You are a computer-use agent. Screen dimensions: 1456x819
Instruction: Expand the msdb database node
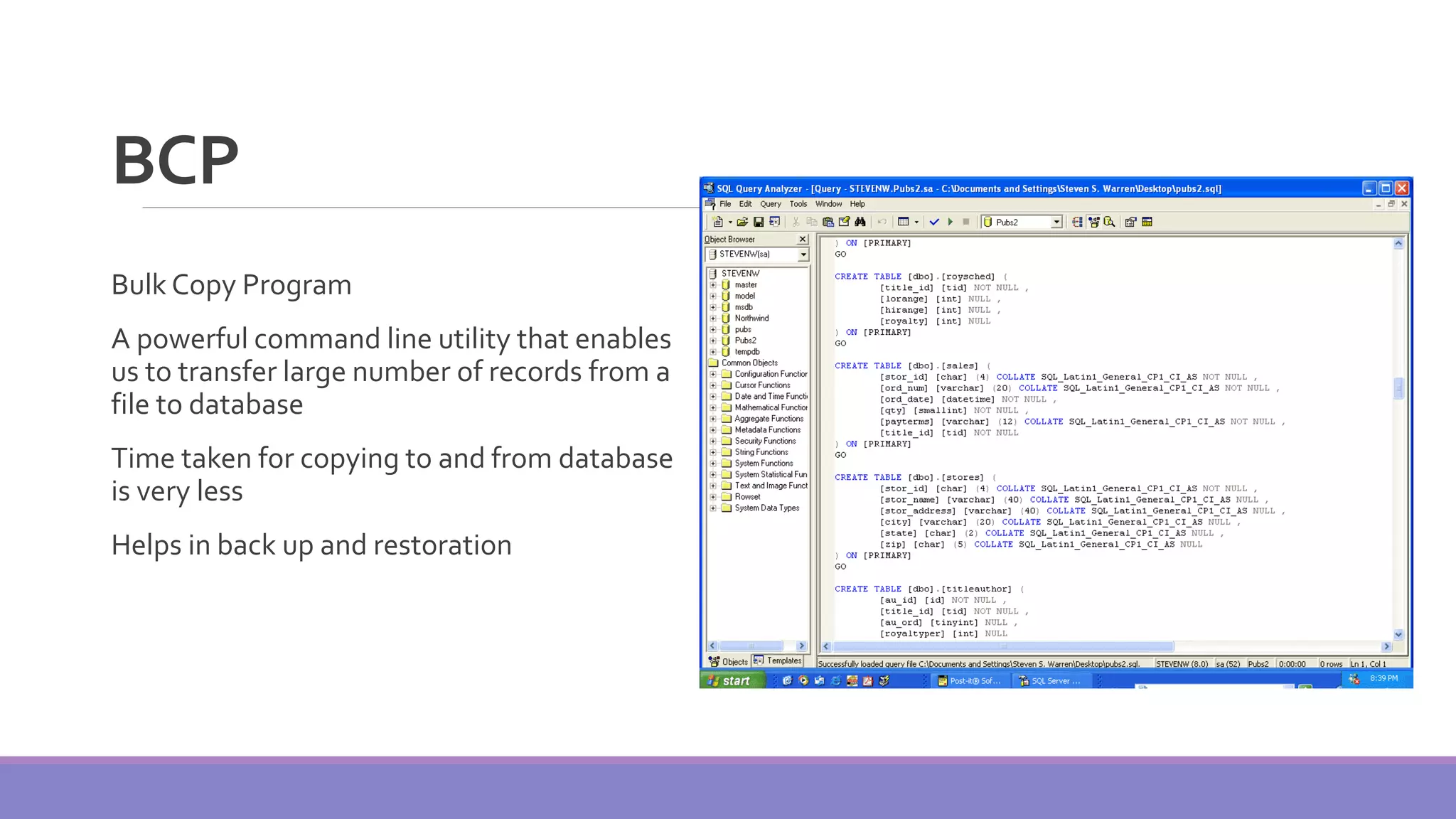pos(713,308)
